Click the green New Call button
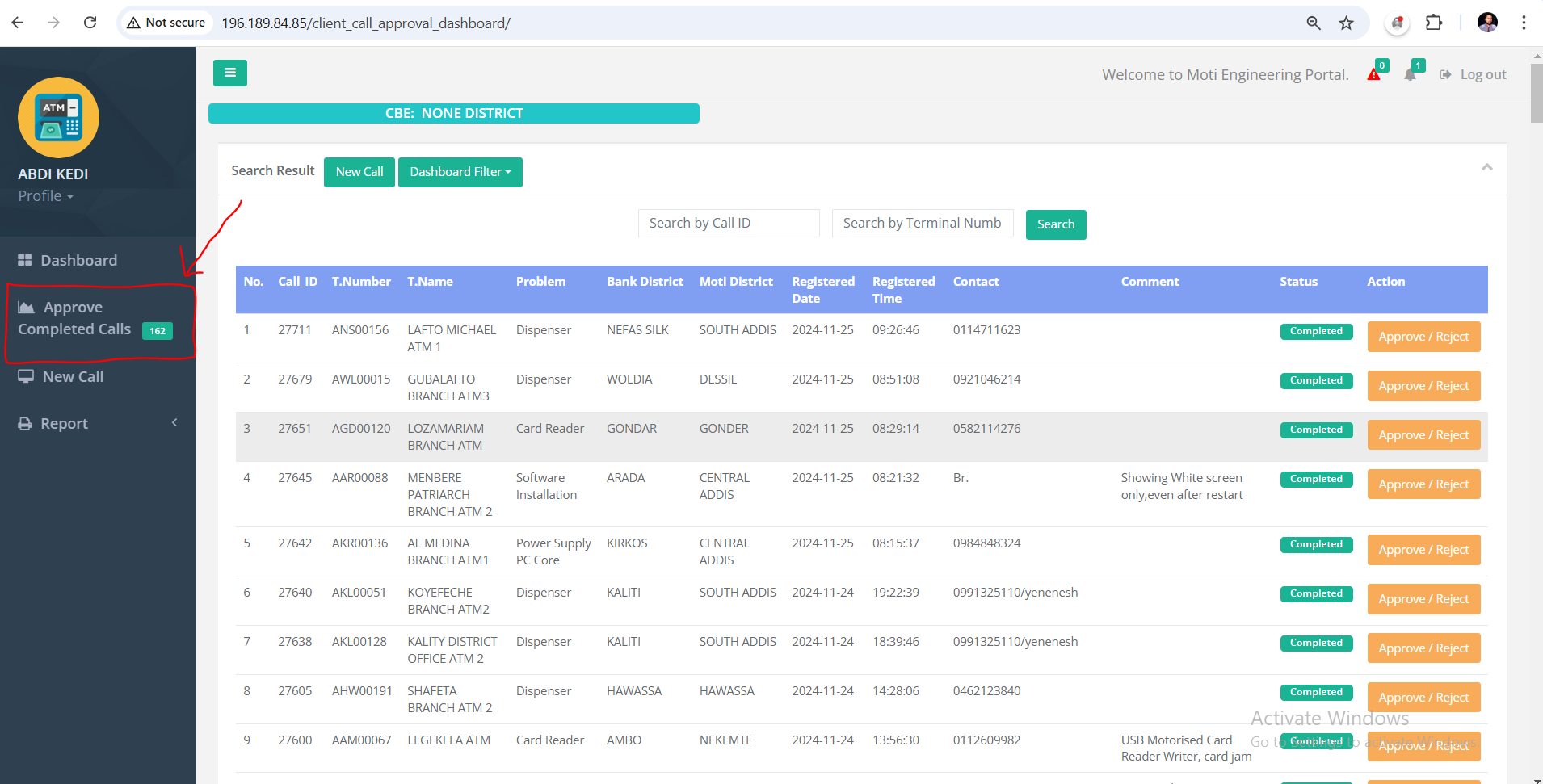The image size is (1543, 784). click(x=359, y=172)
